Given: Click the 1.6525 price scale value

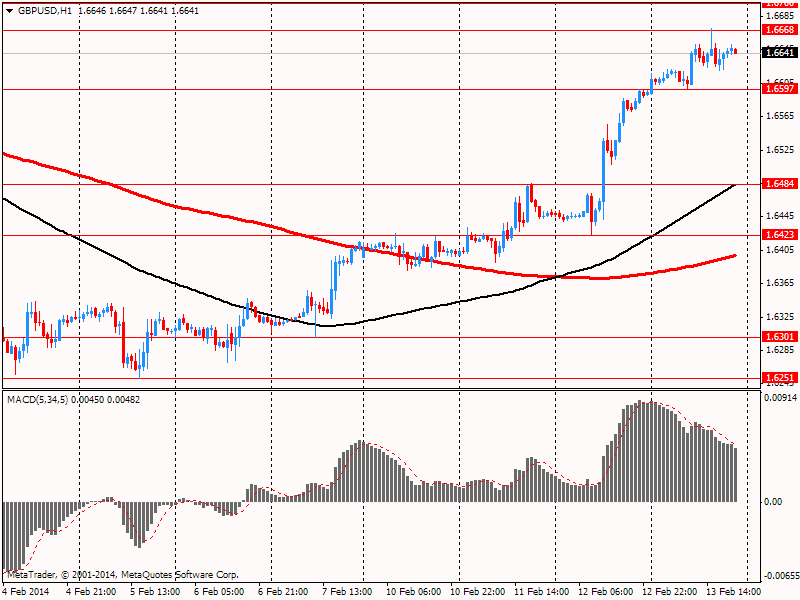Looking at the screenshot, I should (780, 150).
